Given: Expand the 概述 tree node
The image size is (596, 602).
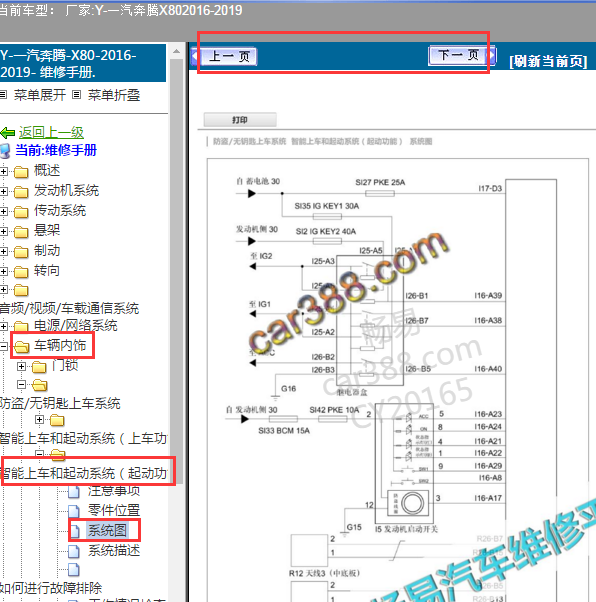Looking at the screenshot, I should pos(3,171).
